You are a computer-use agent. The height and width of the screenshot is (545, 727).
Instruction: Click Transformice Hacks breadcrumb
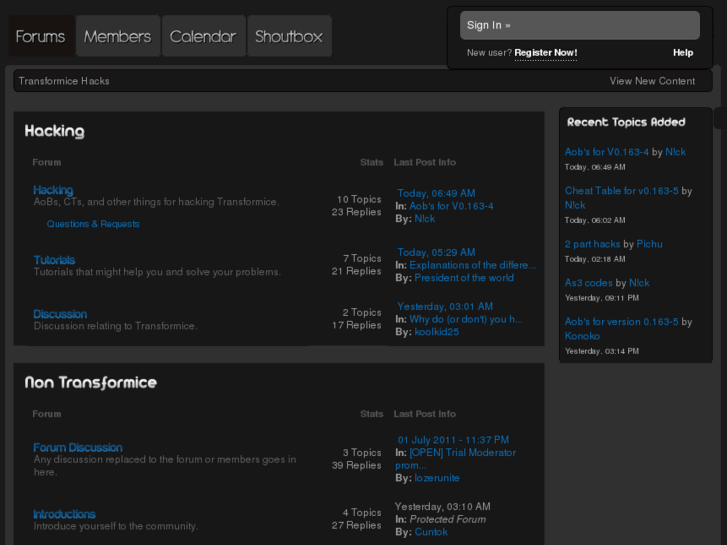64,81
